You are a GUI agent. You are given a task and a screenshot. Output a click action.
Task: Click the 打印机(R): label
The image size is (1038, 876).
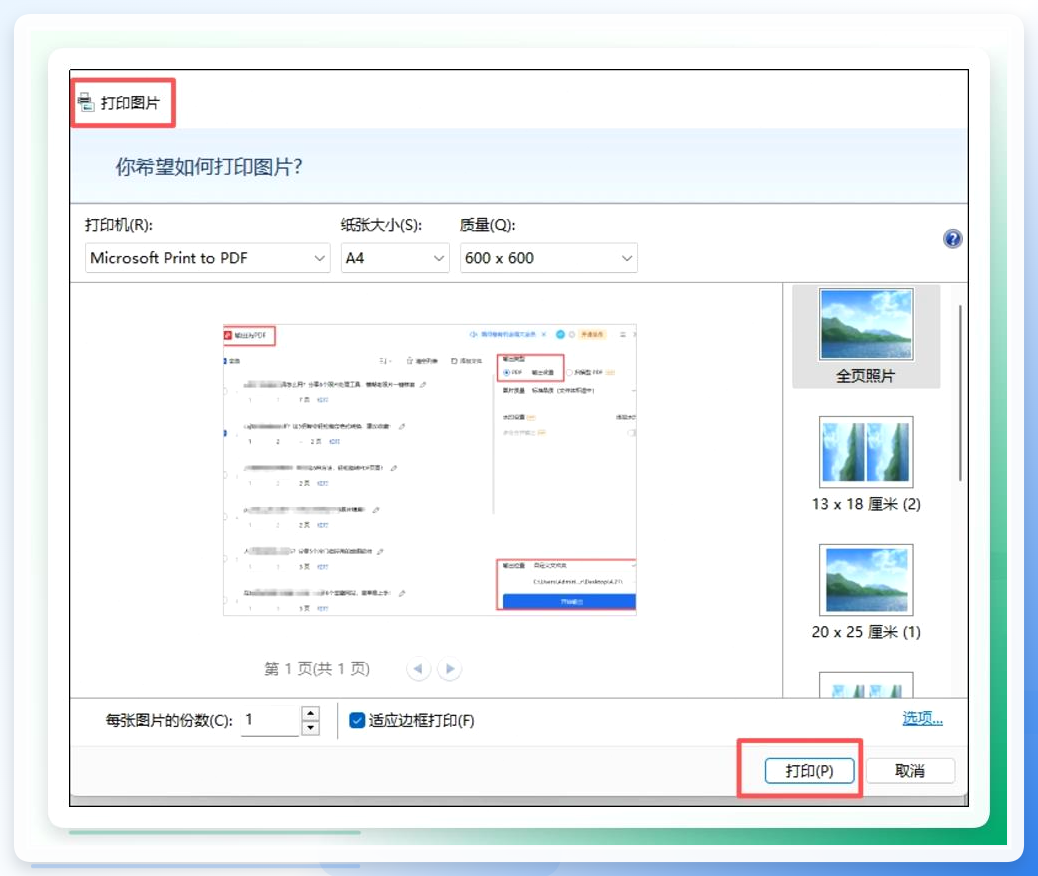(119, 225)
